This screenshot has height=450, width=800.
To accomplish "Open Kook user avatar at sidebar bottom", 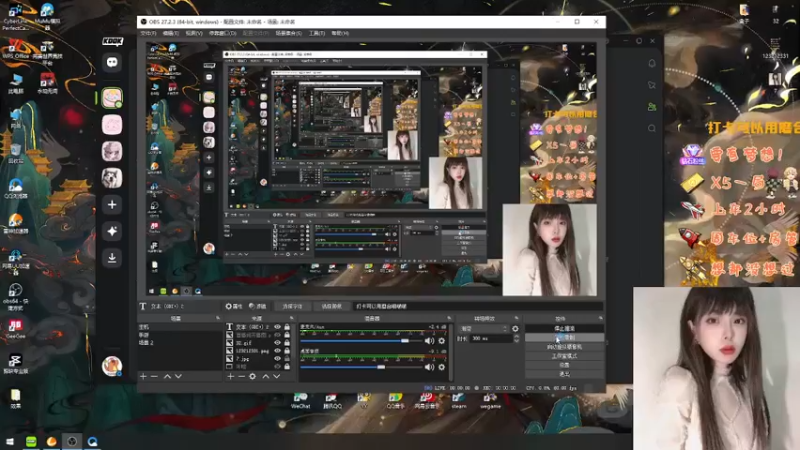I will coord(112,365).
